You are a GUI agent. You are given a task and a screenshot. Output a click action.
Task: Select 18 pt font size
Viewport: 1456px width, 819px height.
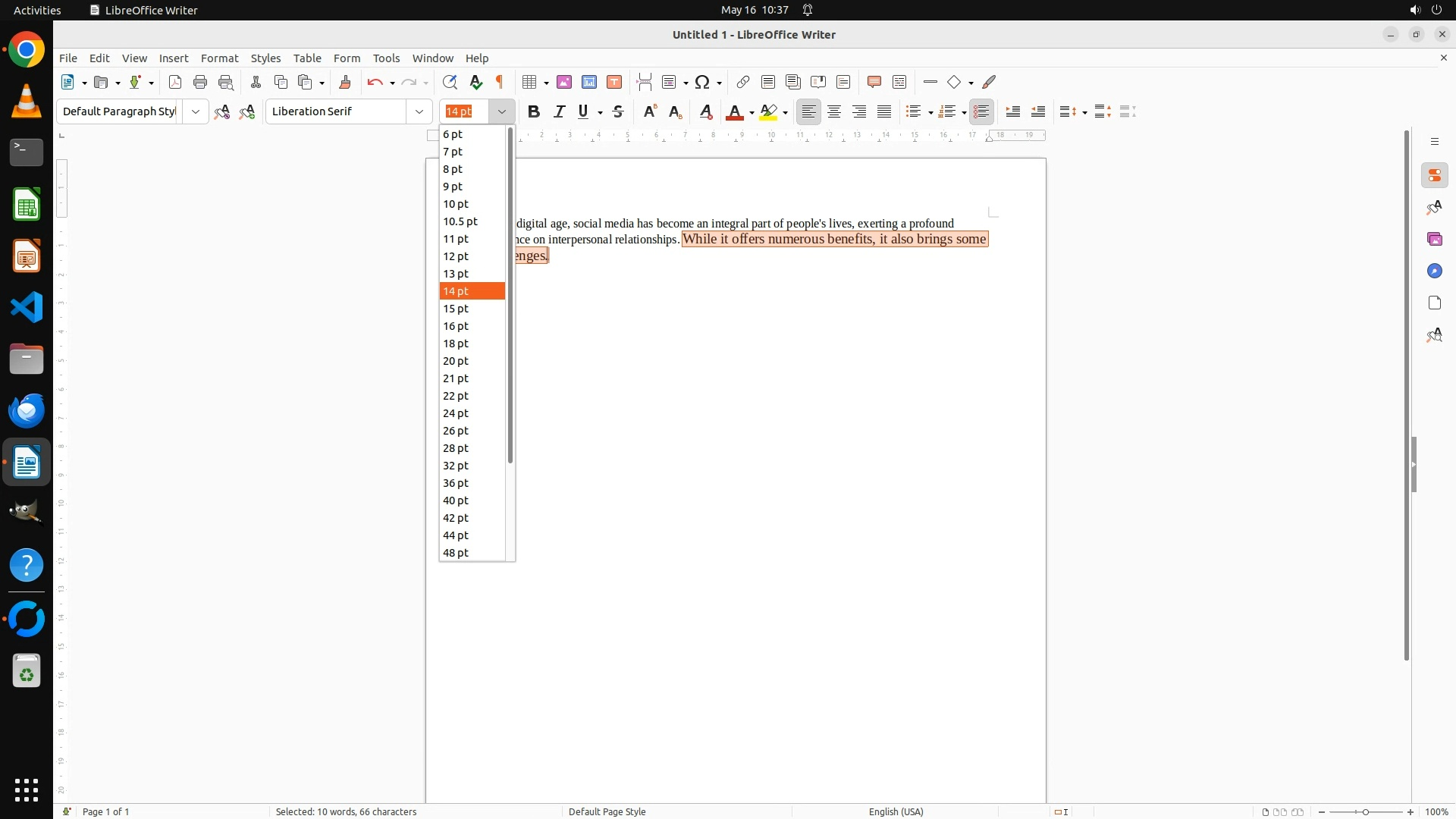[x=456, y=344]
